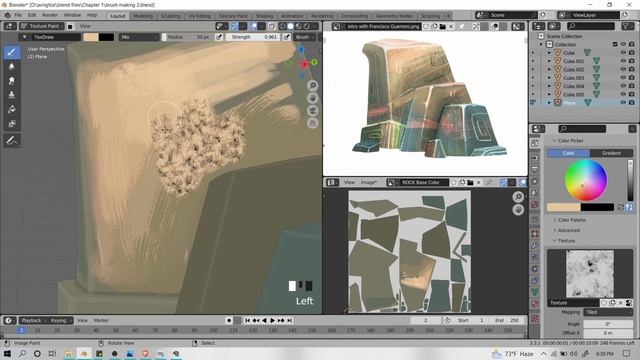This screenshot has height=360, width=640.
Task: Toggle radius pressure sensitivity icon
Action: [219, 37]
